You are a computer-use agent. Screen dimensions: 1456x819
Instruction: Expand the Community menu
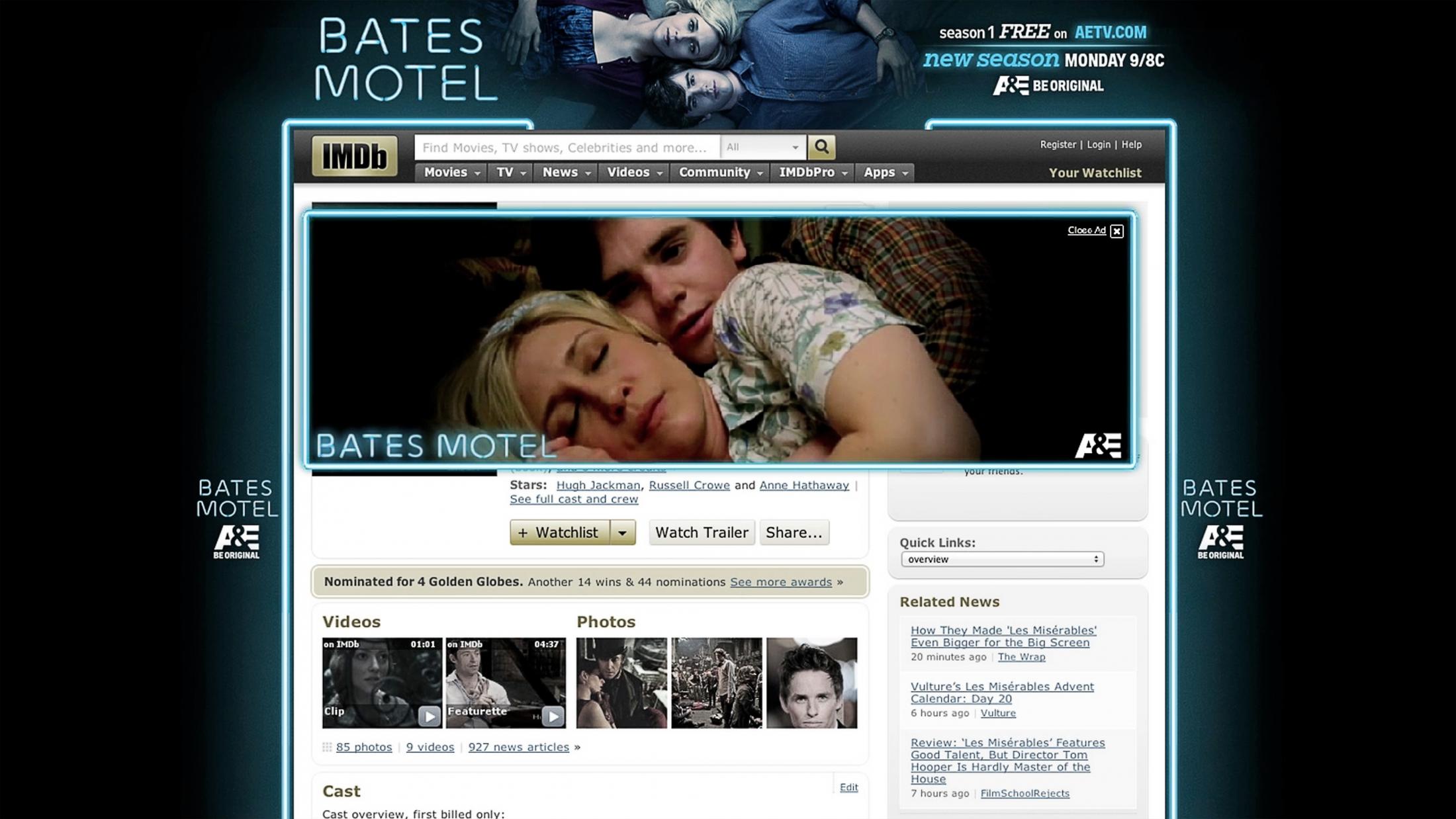tap(720, 172)
